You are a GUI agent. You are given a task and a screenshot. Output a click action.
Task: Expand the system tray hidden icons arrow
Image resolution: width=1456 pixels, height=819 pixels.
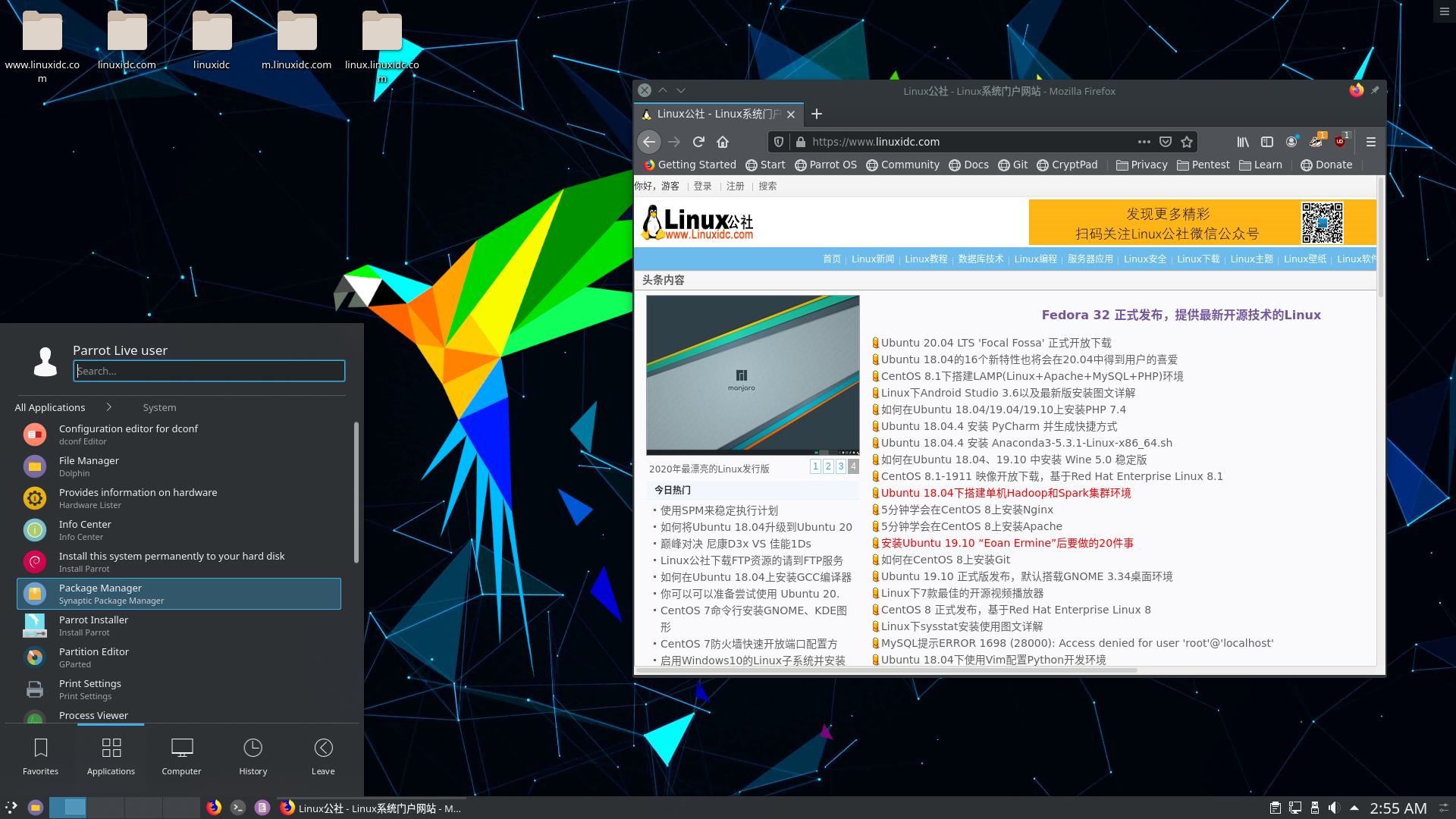[1354, 808]
